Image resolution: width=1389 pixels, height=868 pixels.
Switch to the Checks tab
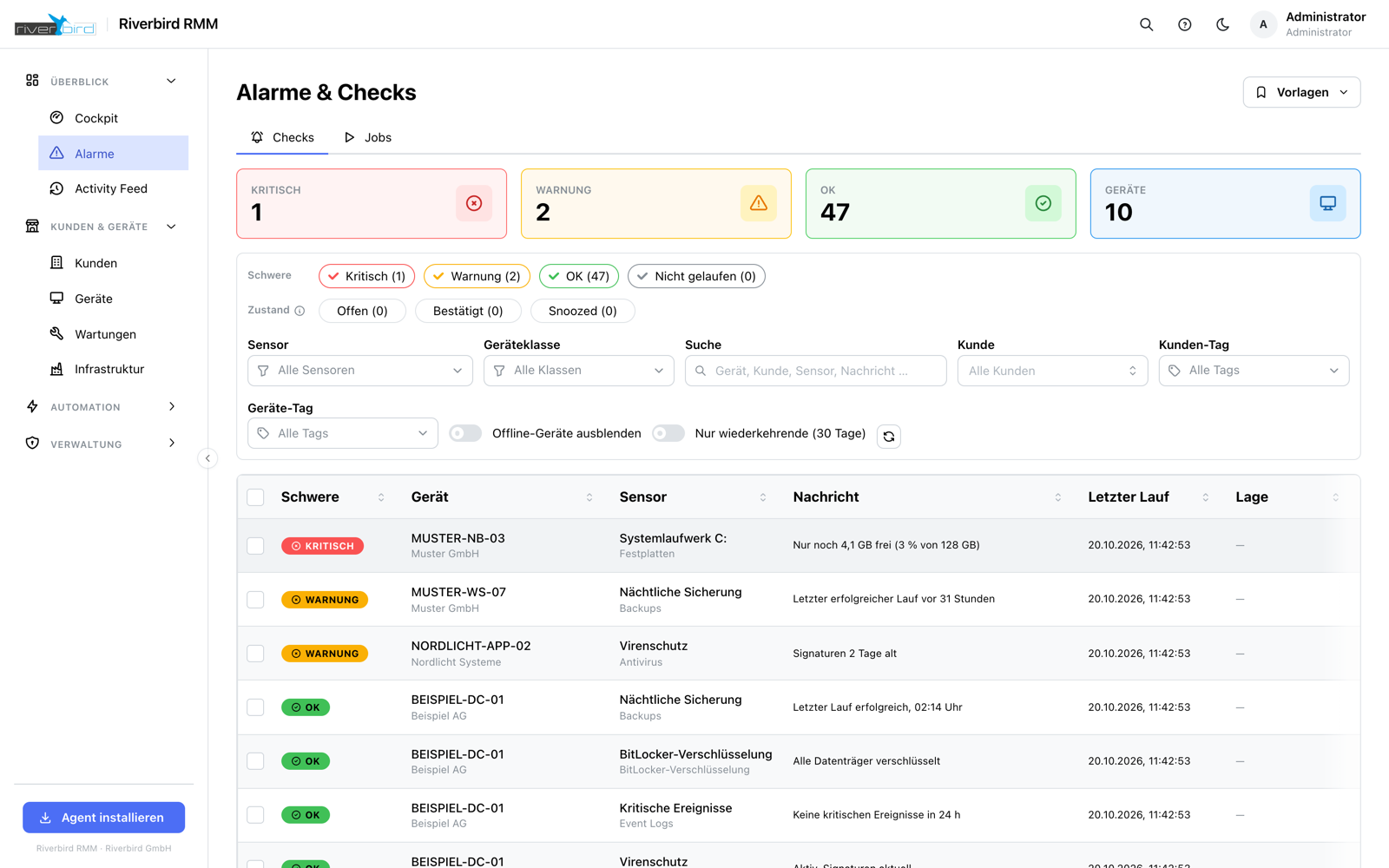point(282,137)
